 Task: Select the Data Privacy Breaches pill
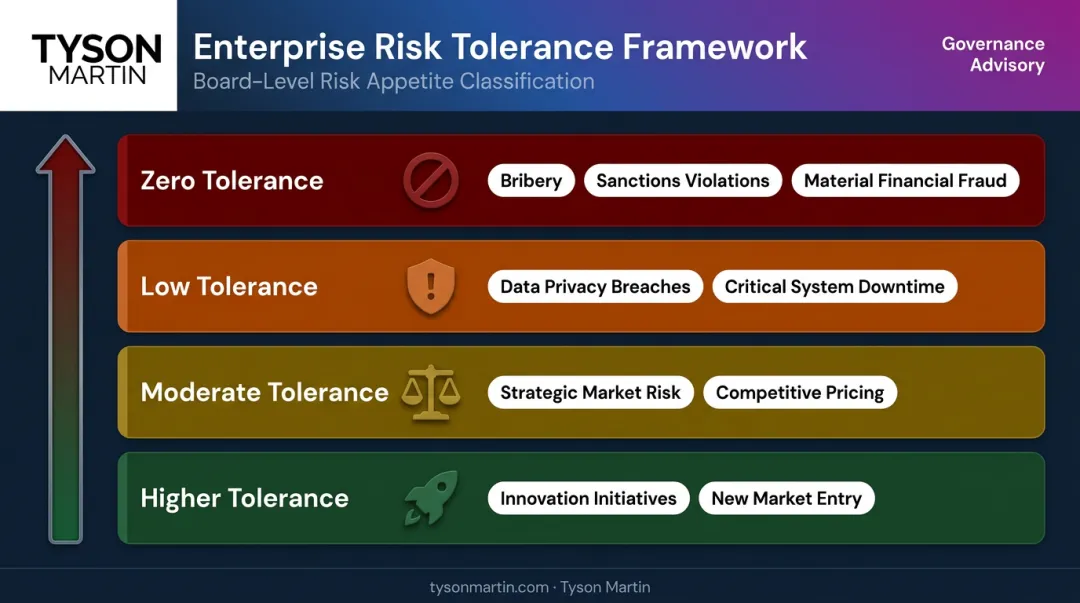(x=595, y=286)
